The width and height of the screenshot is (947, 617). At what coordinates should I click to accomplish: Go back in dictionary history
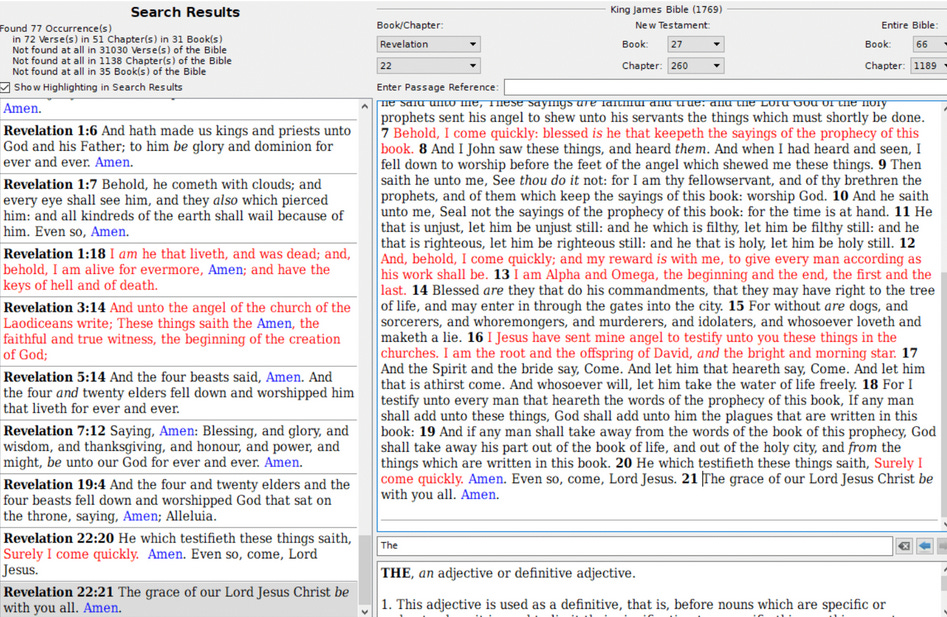coord(924,546)
